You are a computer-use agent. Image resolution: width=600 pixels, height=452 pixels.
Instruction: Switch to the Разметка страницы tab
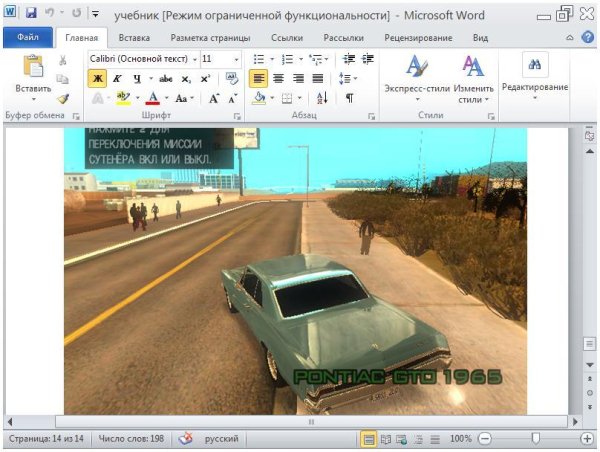210,38
